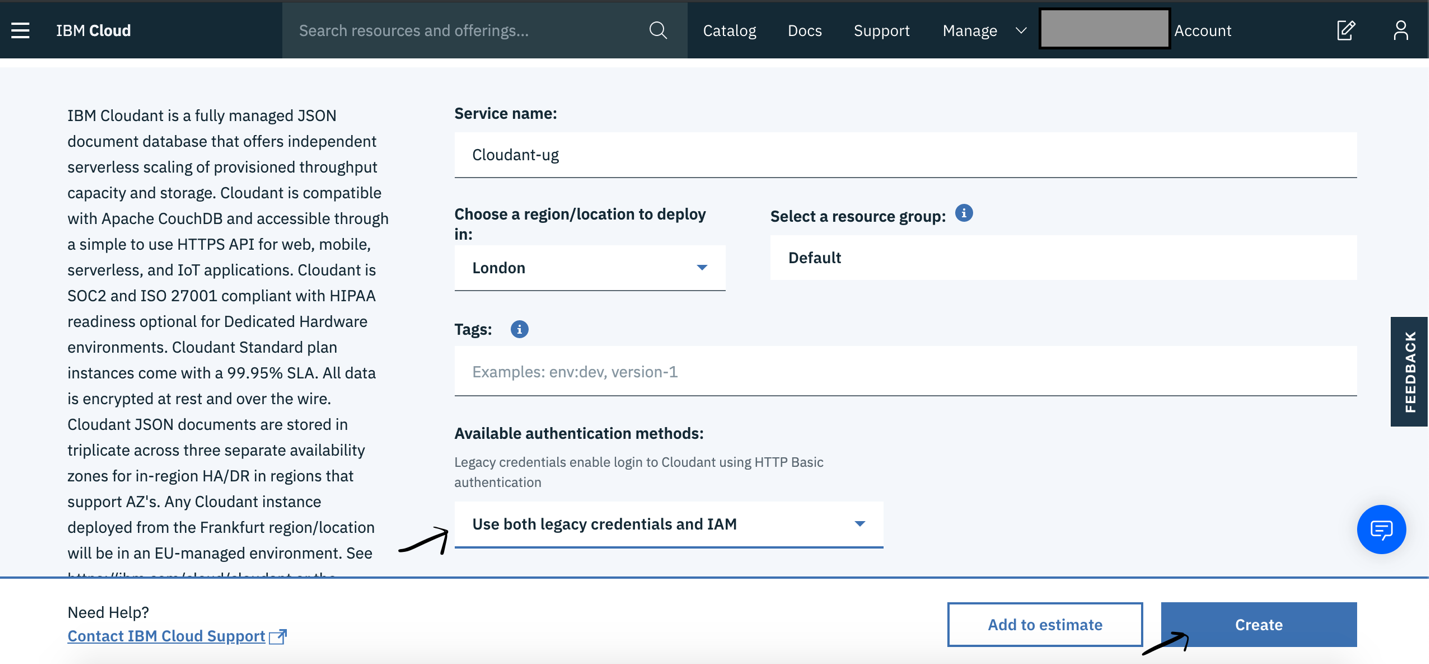Click the Tags info icon
The height and width of the screenshot is (664, 1429).
point(519,329)
